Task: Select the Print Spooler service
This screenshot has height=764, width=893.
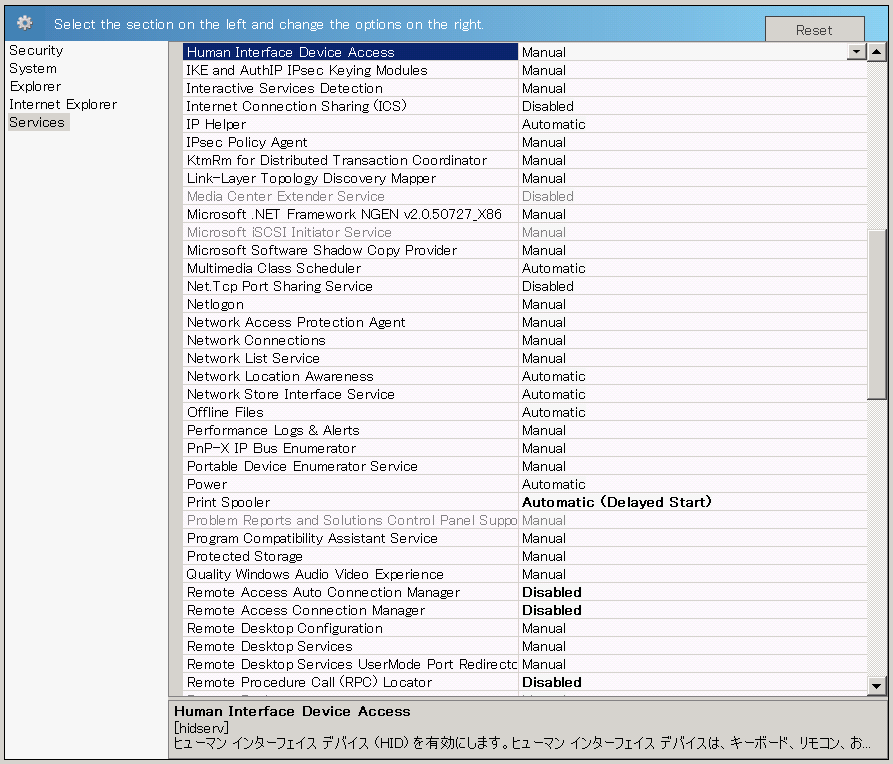Action: pos(300,502)
